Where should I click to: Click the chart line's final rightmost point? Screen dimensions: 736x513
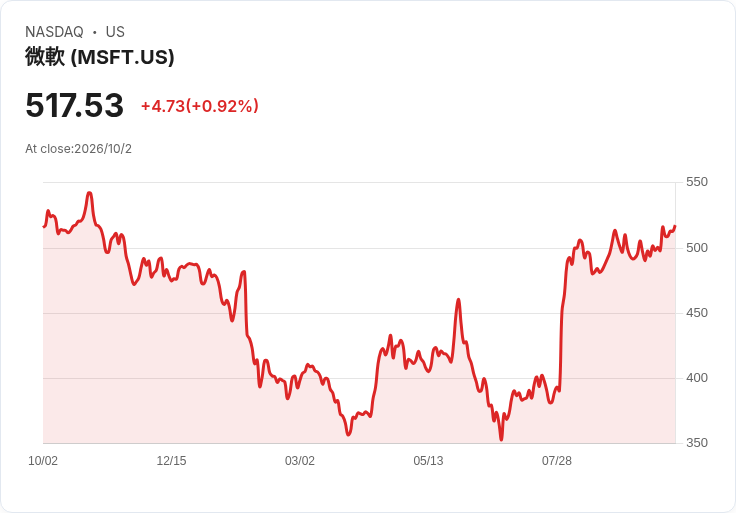pyautogui.click(x=675, y=226)
